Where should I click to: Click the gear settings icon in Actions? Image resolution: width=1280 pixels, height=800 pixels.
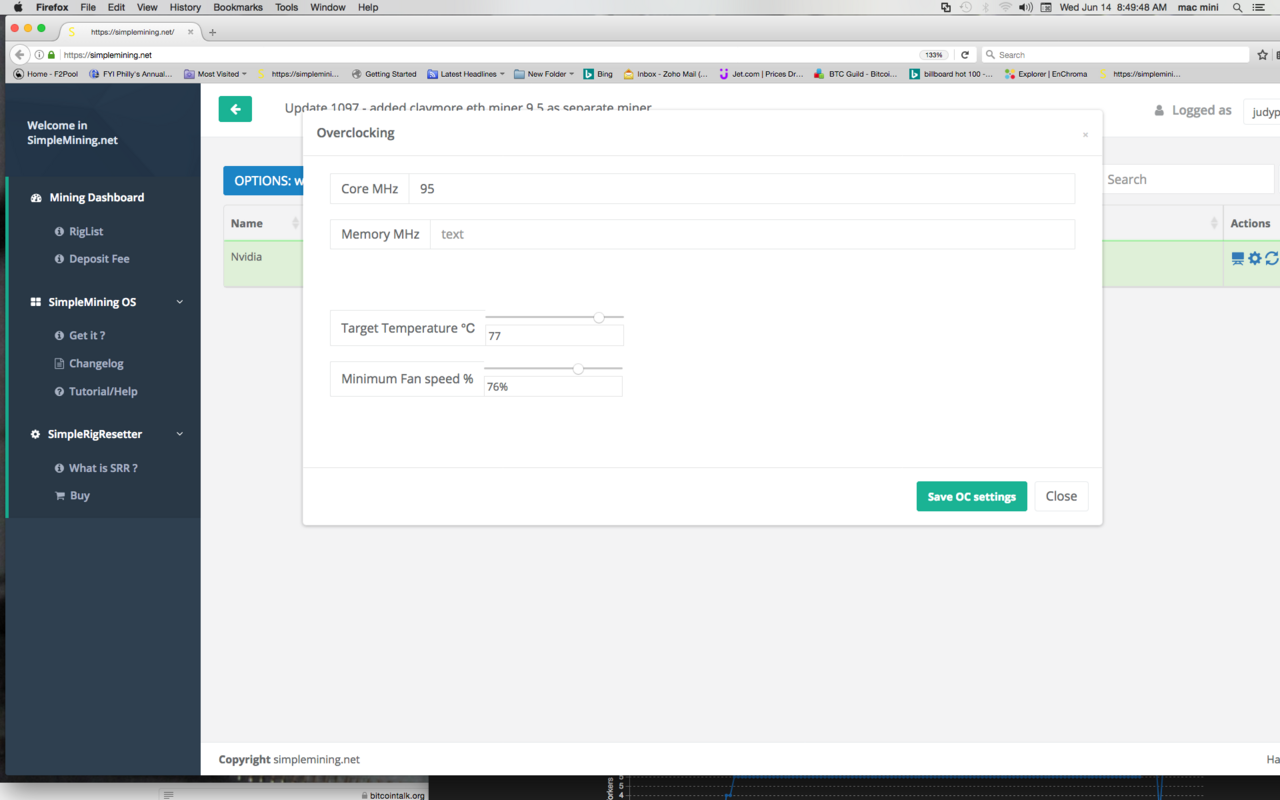[1255, 258]
